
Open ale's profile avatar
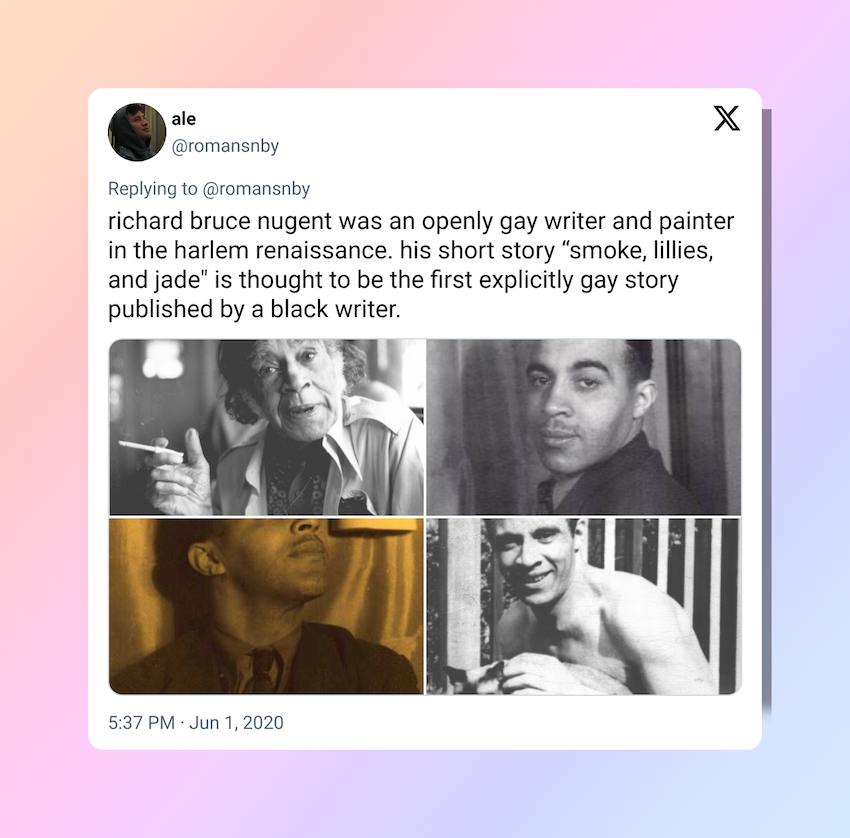pyautogui.click(x=137, y=132)
